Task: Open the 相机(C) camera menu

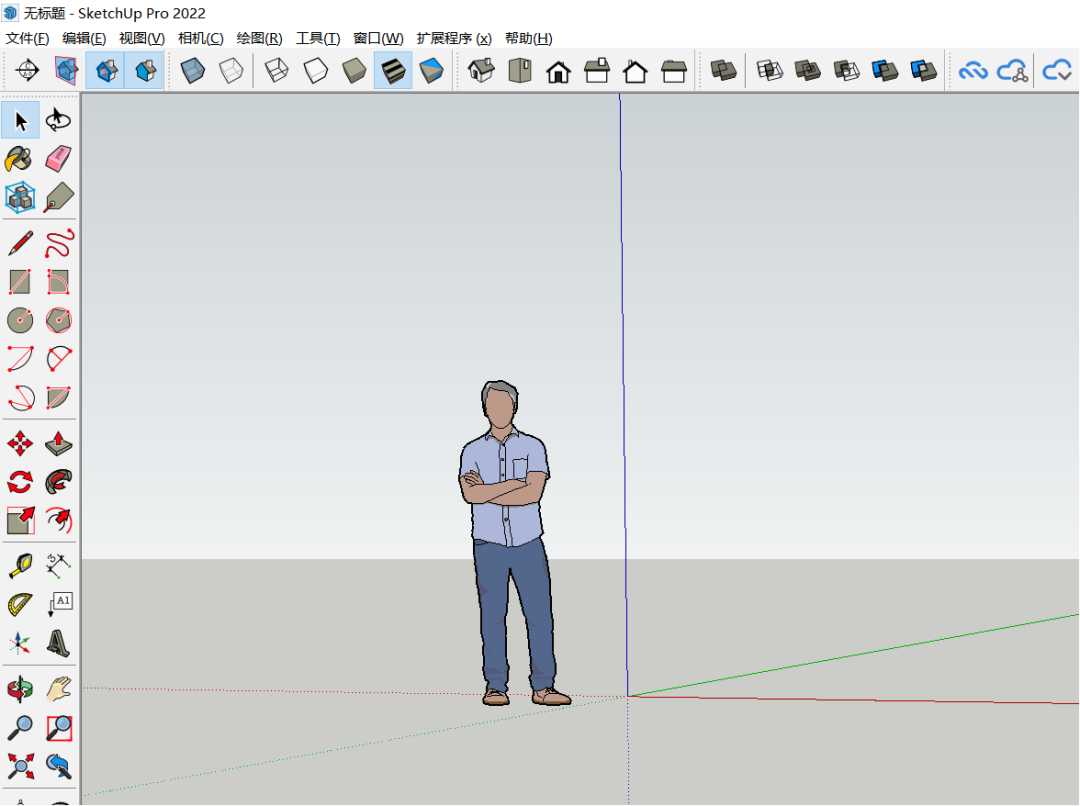Action: 200,38
